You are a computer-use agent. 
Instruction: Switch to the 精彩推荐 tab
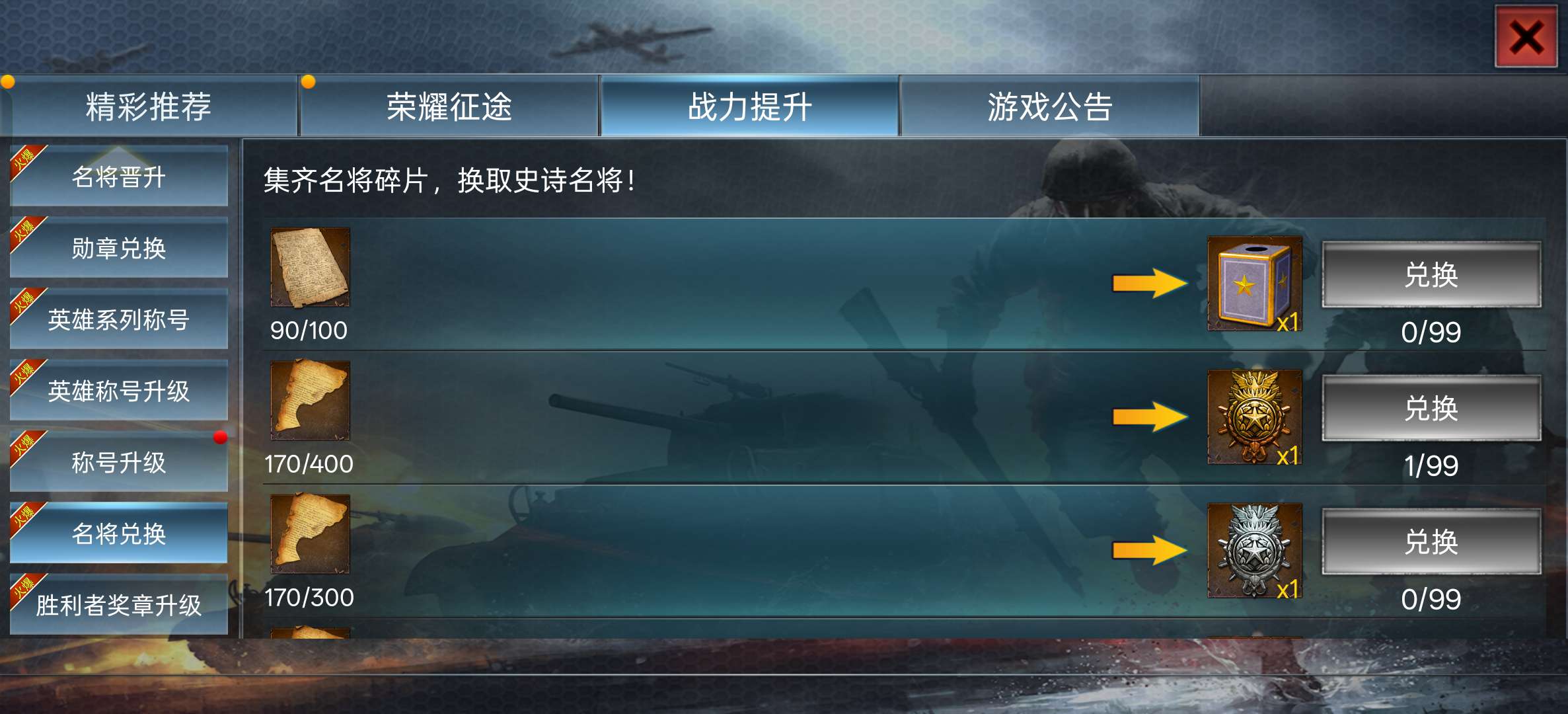149,106
